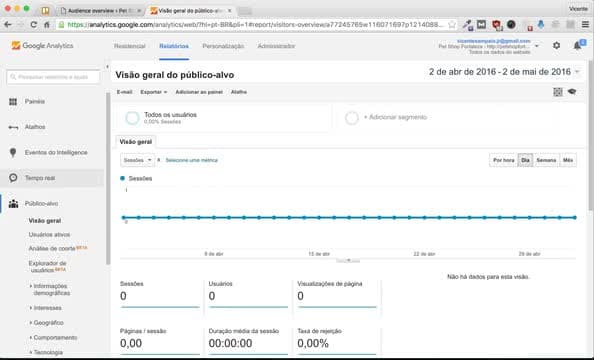Select the Visão geral report tab

[136, 142]
